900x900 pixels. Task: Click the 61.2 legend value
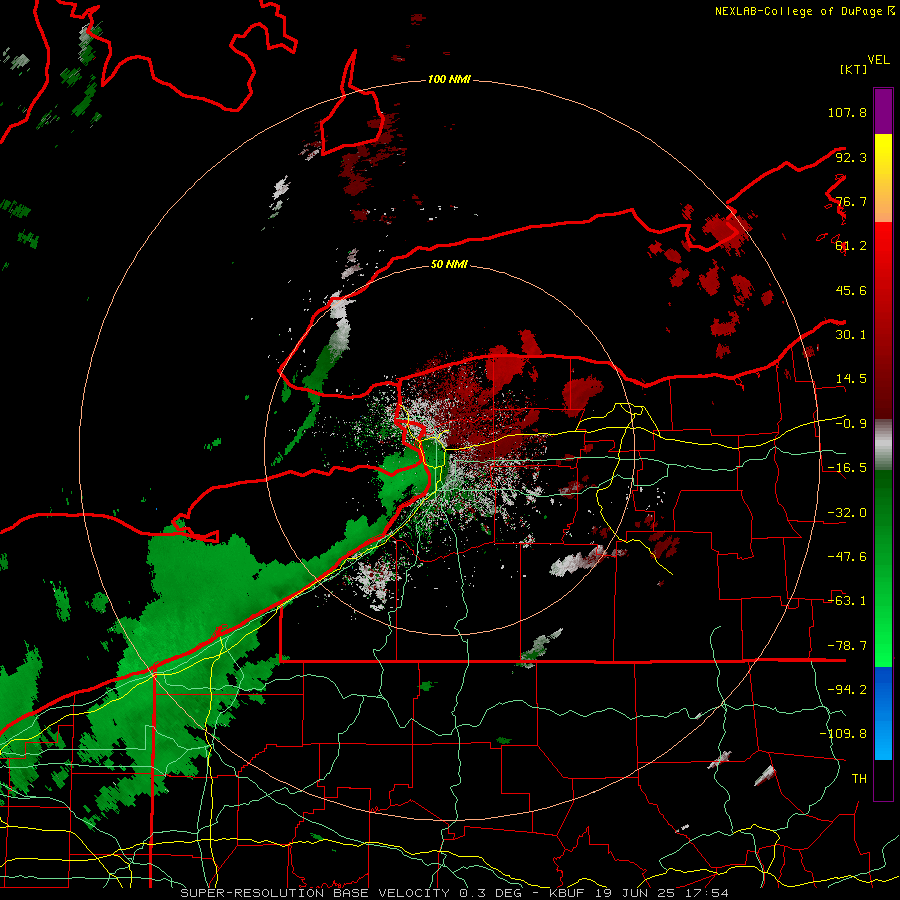tap(851, 246)
